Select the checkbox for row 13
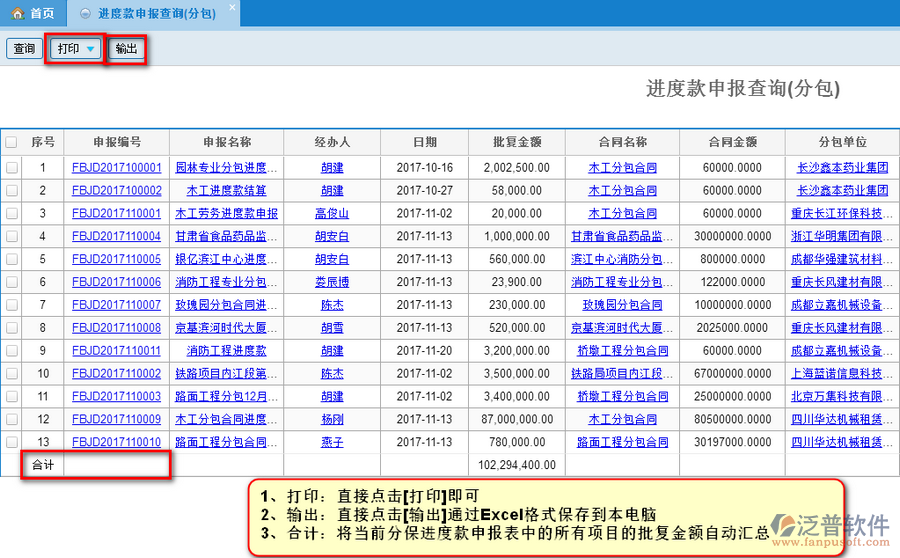The image size is (900, 558). [x=11, y=442]
